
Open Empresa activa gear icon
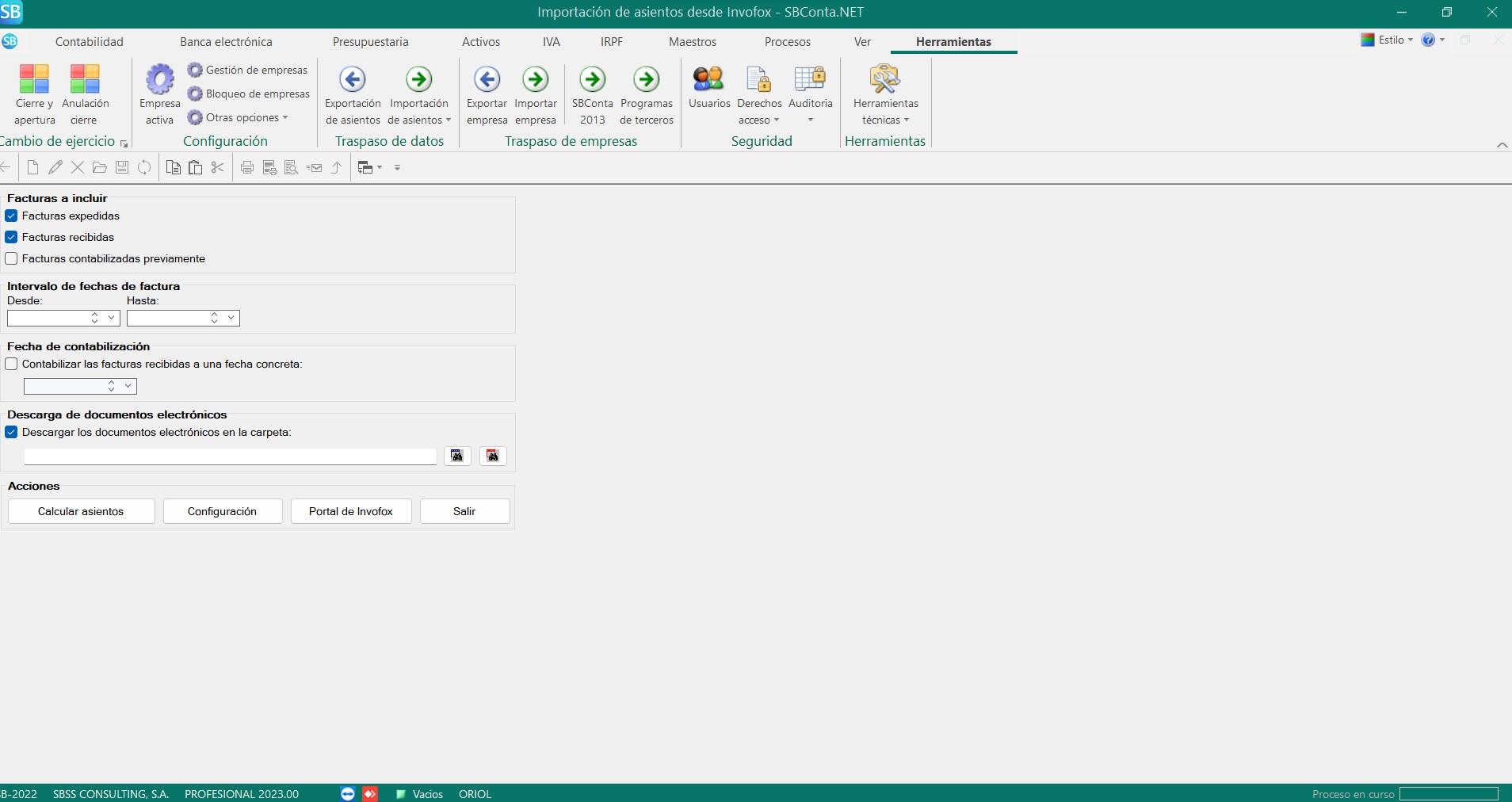(x=160, y=79)
